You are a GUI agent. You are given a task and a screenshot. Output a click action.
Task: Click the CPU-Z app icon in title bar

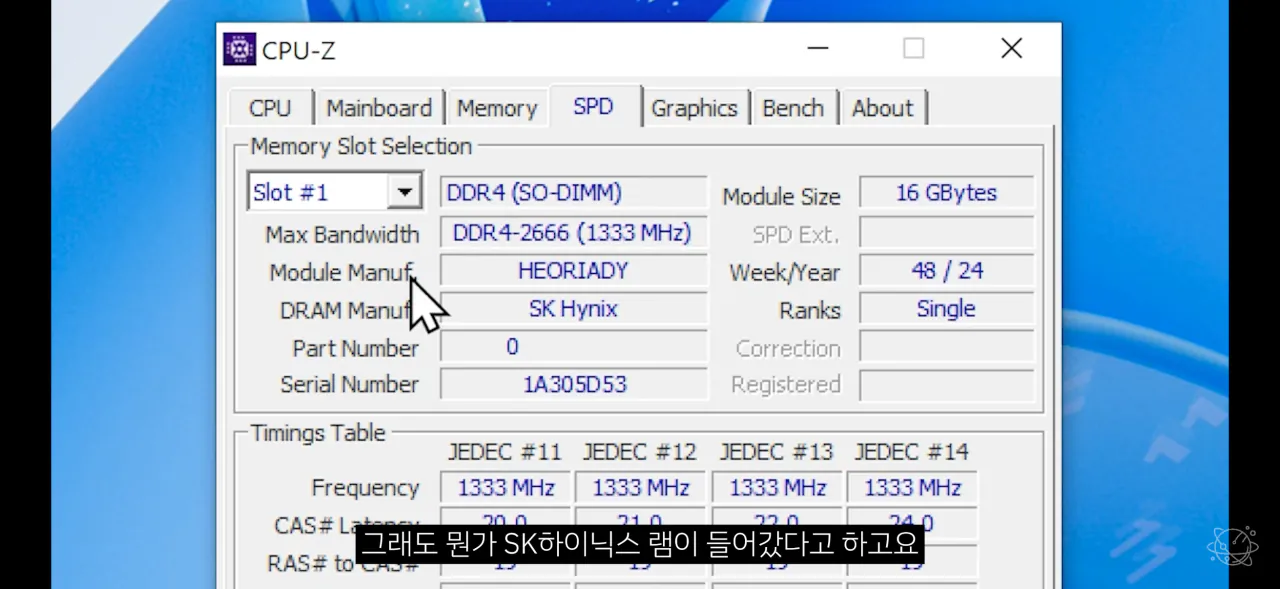click(x=239, y=49)
